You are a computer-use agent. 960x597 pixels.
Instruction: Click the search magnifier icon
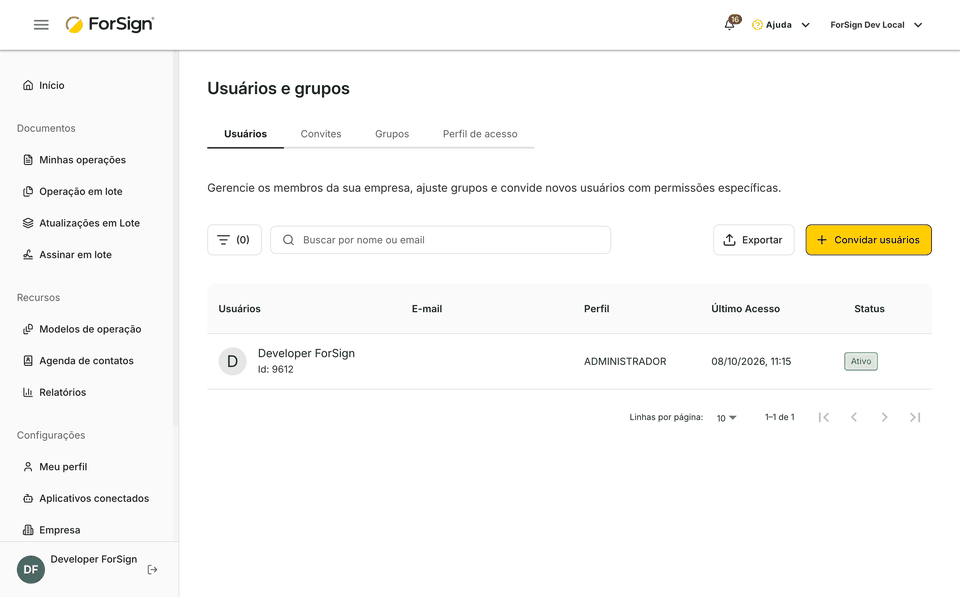[x=288, y=240]
